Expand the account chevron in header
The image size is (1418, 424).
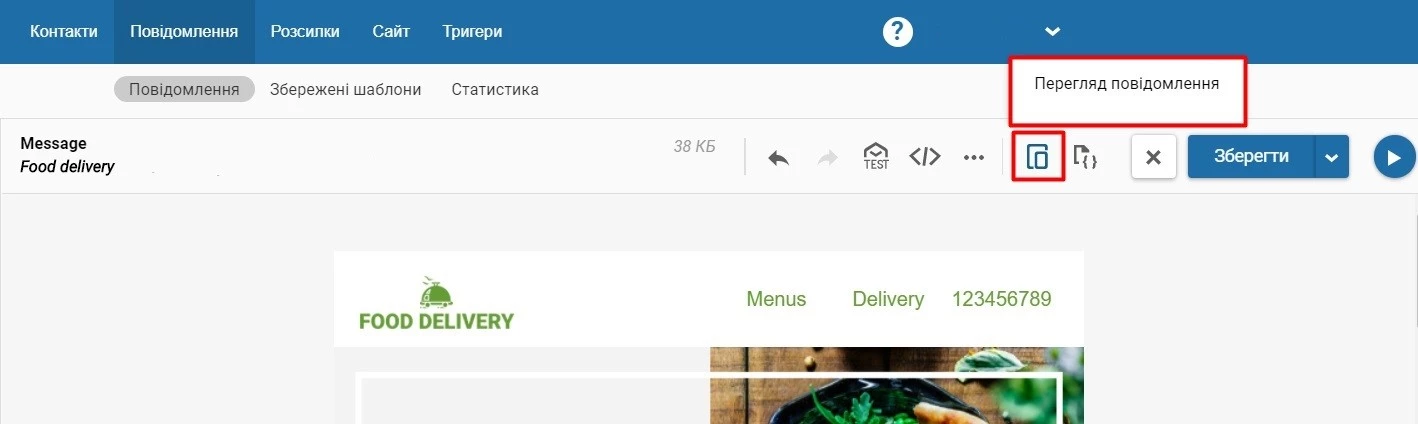(1052, 31)
